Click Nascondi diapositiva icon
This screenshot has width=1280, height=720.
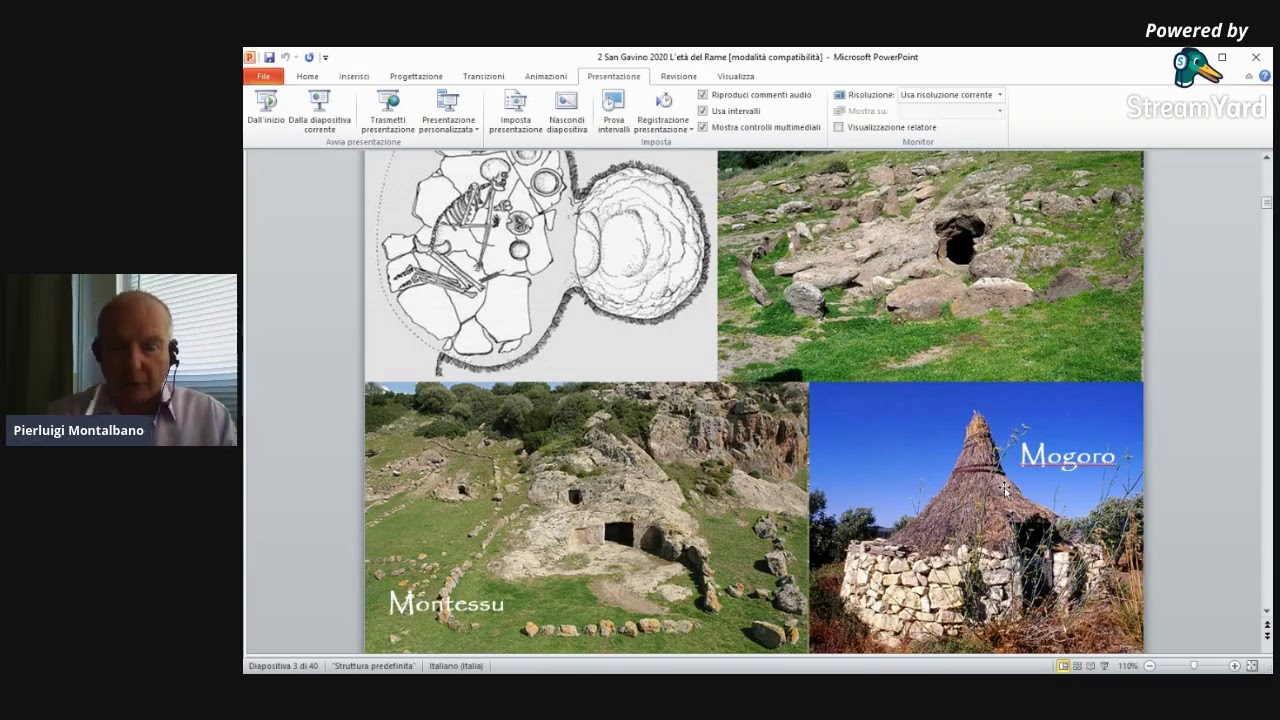566,100
